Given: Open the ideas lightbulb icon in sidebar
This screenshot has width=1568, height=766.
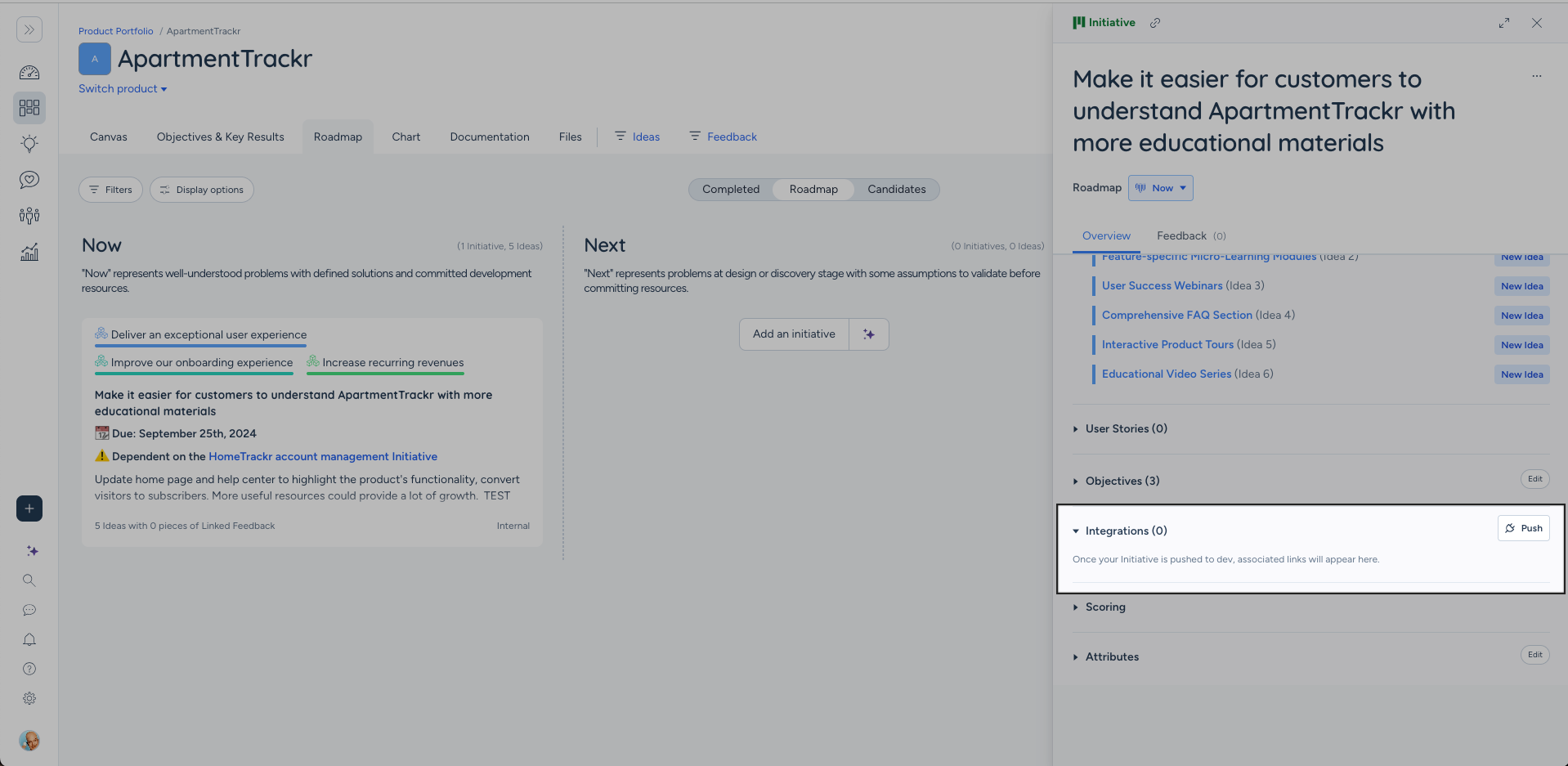Looking at the screenshot, I should (x=29, y=144).
